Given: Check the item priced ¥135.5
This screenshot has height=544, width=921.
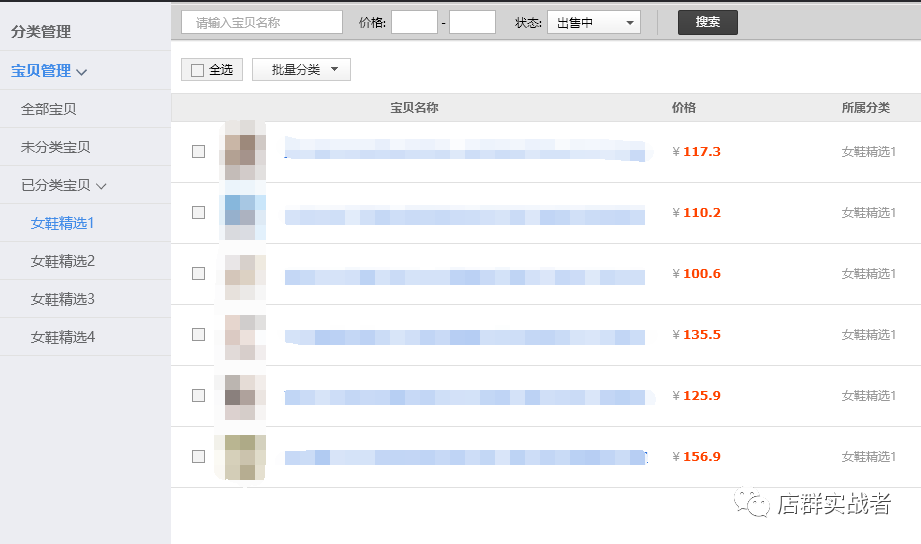Looking at the screenshot, I should point(199,335).
